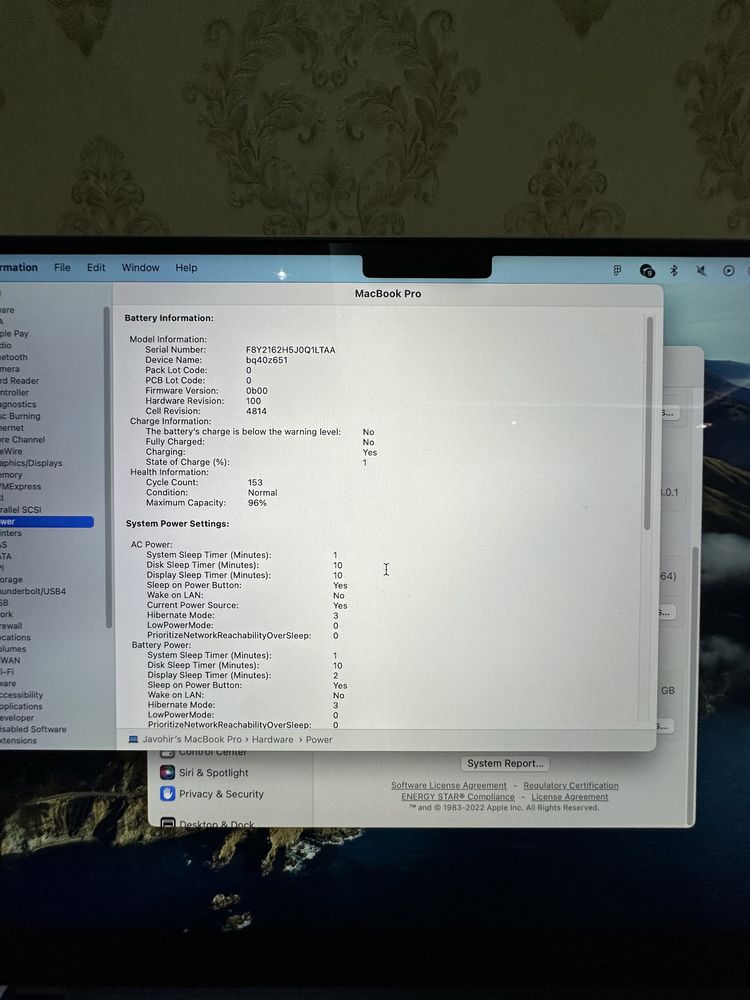Click Power in the path bar
This screenshot has width=750, height=1000.
(x=319, y=739)
